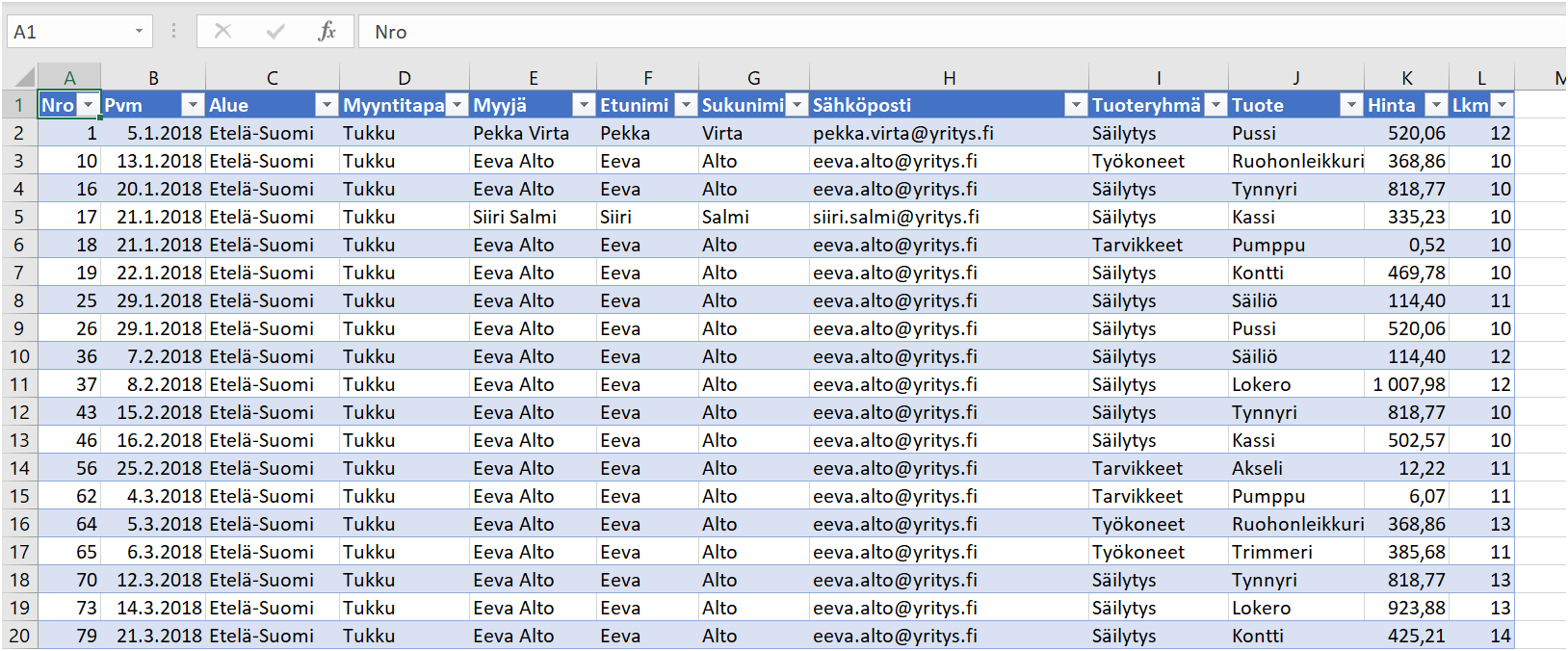This screenshot has width=1568, height=651.
Task: Click the price cell 1 007,98
Action: point(1406,384)
